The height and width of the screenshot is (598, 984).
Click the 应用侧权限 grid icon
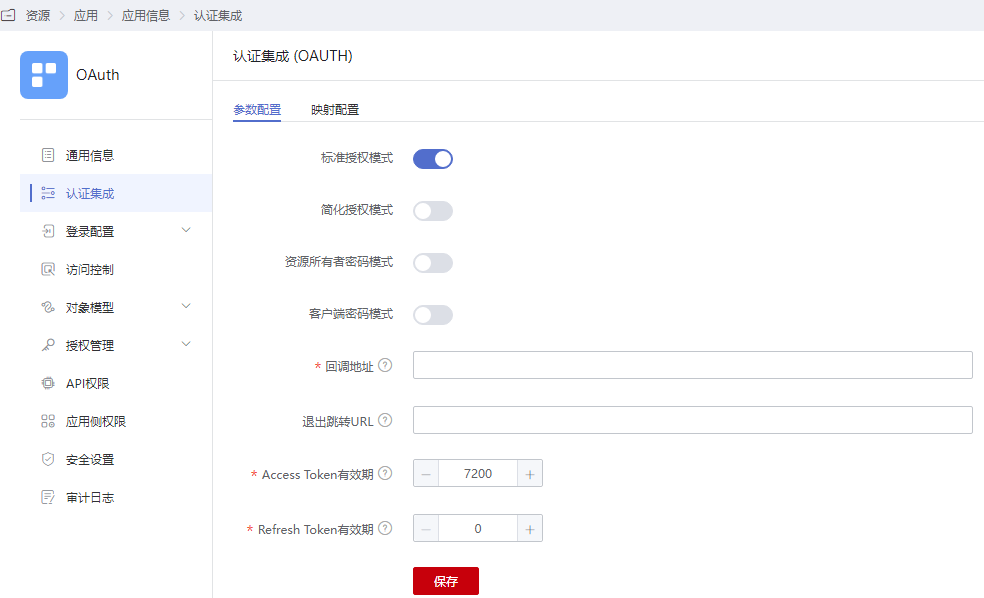pos(48,421)
